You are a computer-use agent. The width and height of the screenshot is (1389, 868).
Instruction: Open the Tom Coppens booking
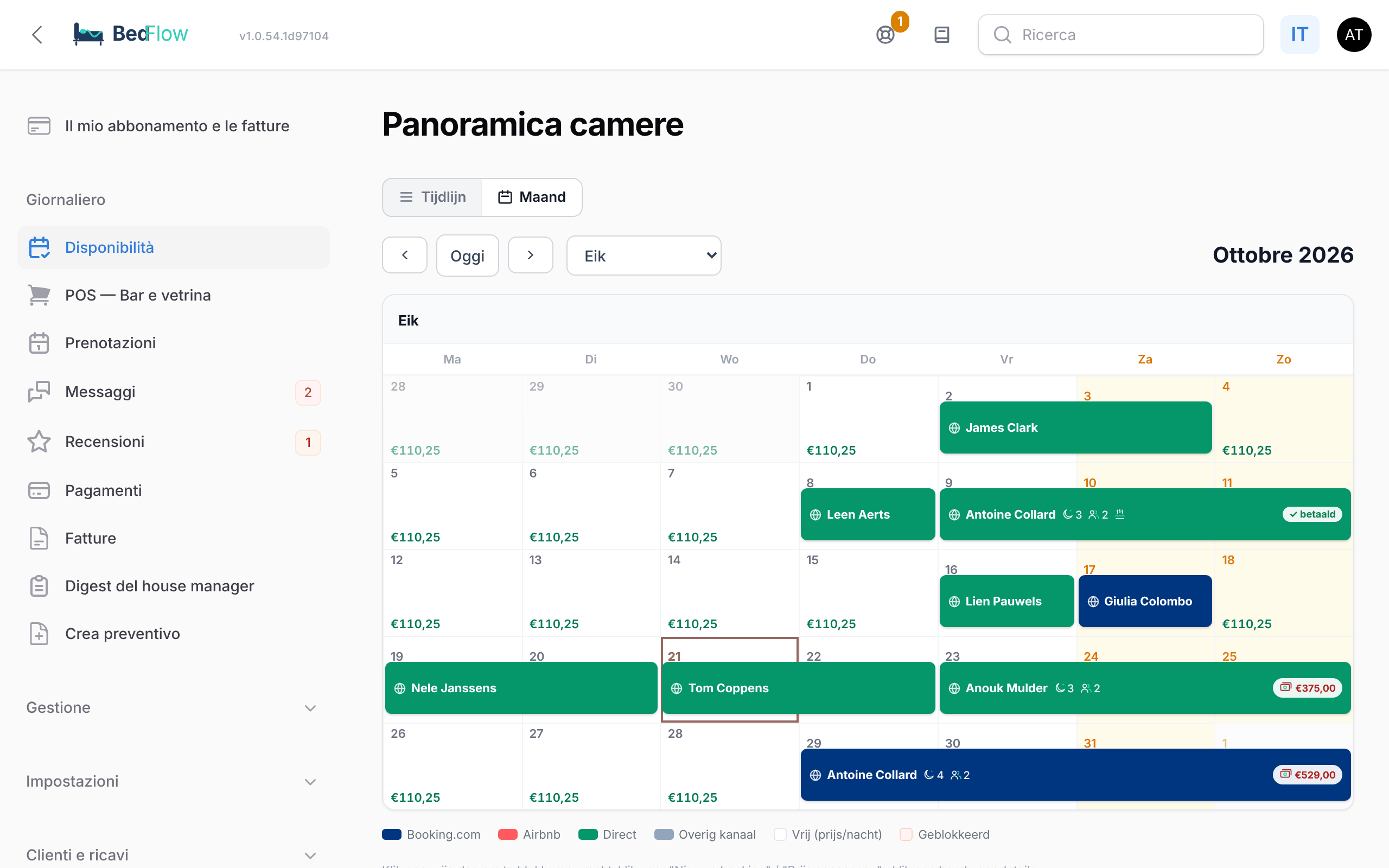(798, 688)
